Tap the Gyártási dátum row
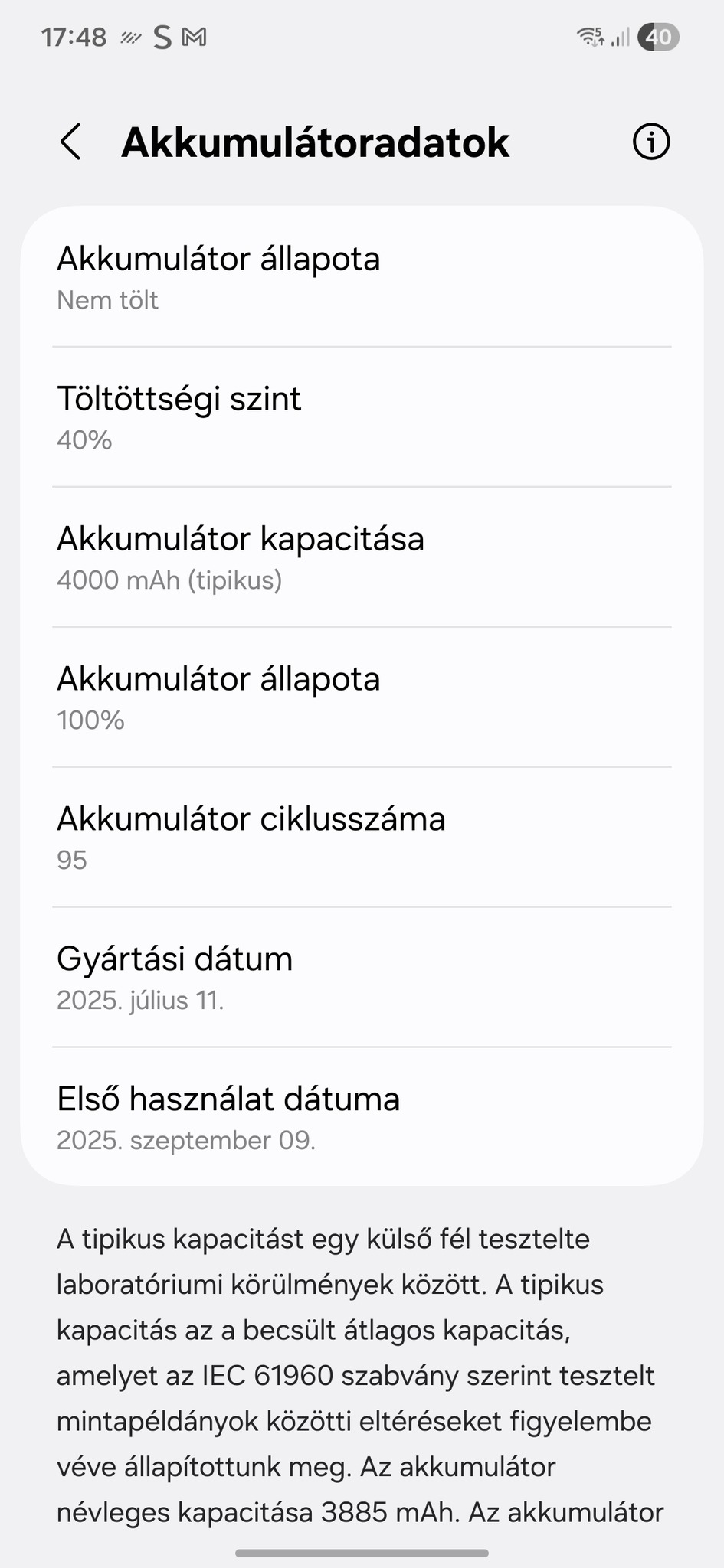The height and width of the screenshot is (1568, 724). pos(362,978)
